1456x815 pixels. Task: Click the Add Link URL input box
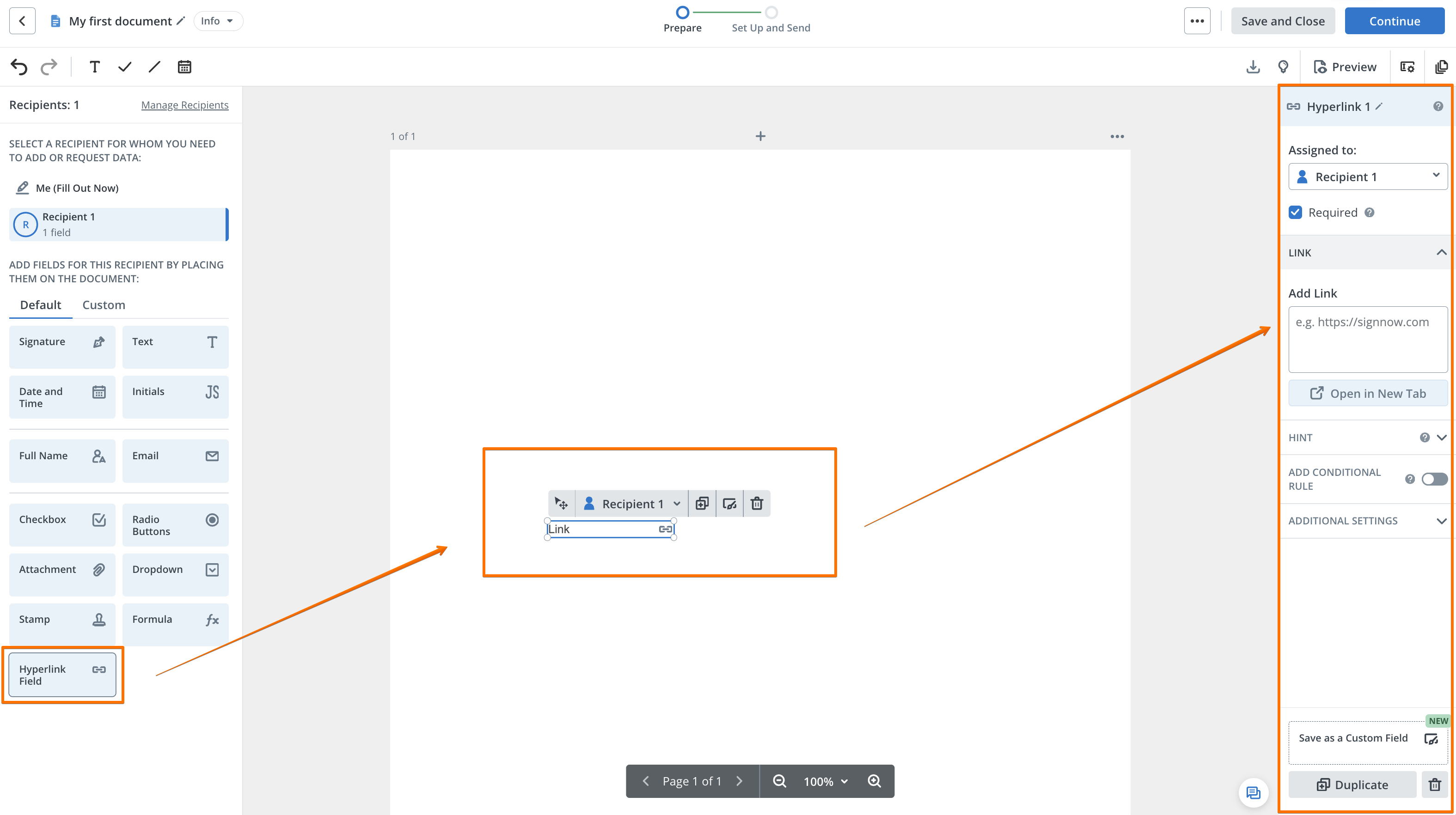point(1367,339)
